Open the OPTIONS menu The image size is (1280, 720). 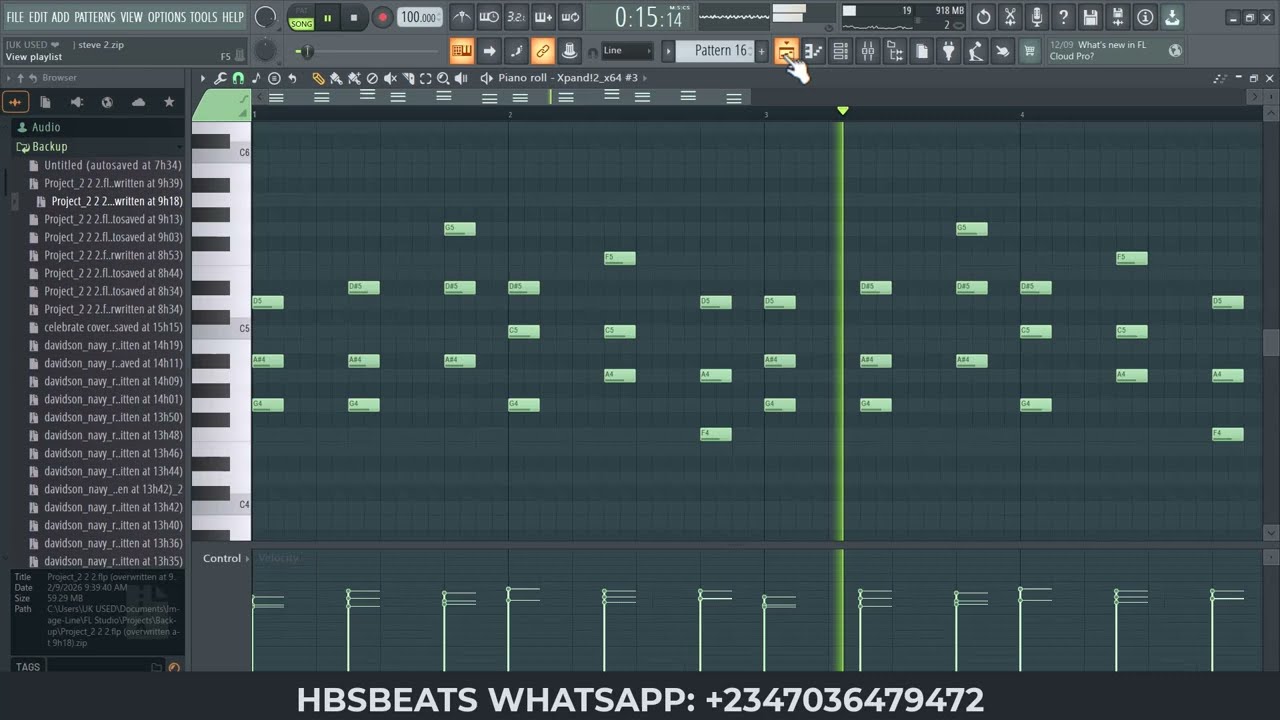pos(167,17)
